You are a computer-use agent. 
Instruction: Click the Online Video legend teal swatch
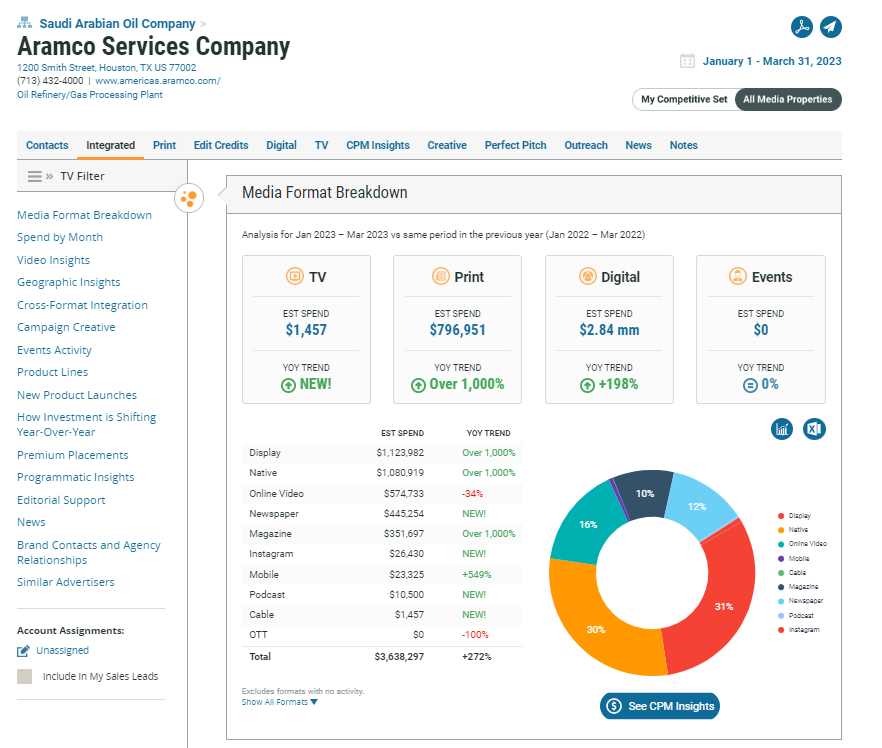point(781,544)
